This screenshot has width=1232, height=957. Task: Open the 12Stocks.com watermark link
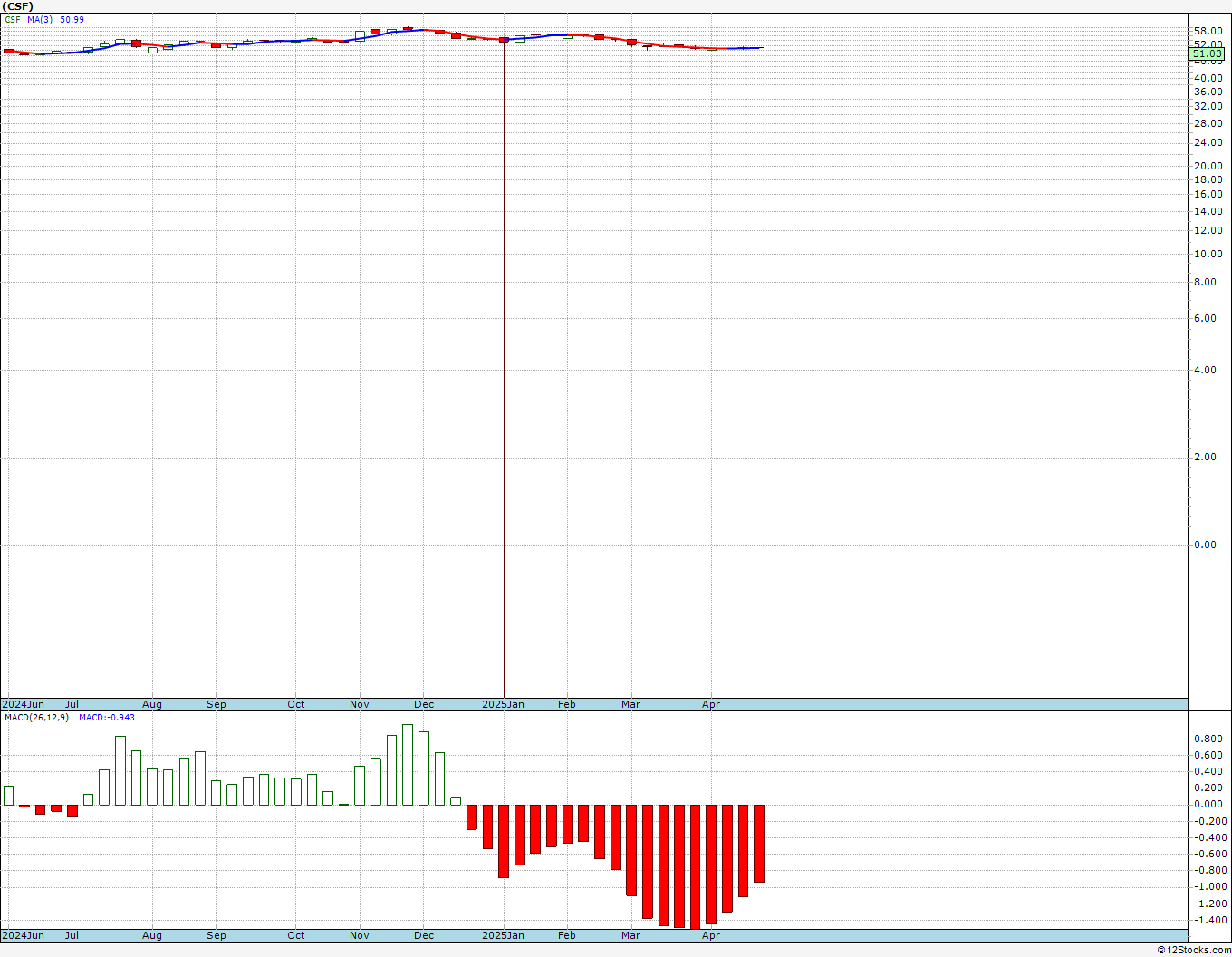1193,950
